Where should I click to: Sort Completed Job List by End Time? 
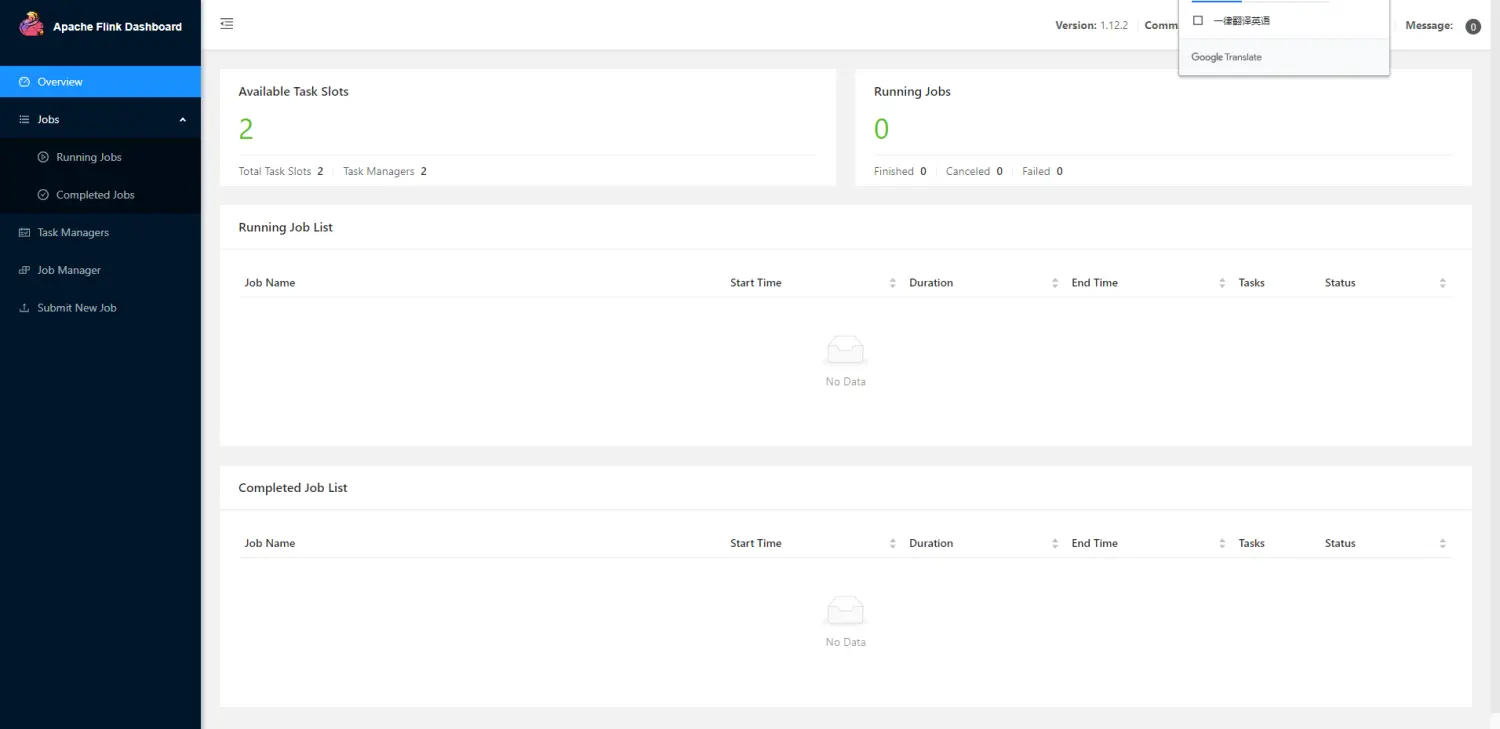click(1222, 544)
